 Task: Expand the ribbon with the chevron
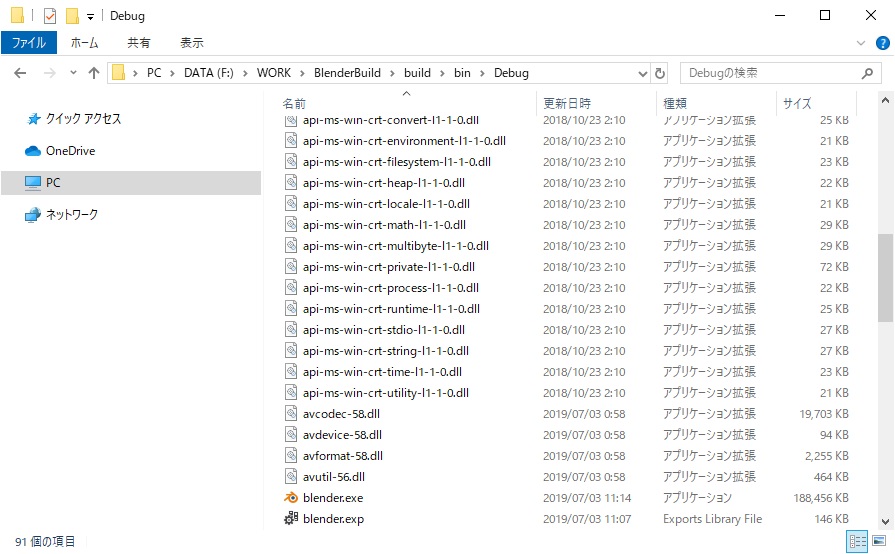[x=861, y=43]
